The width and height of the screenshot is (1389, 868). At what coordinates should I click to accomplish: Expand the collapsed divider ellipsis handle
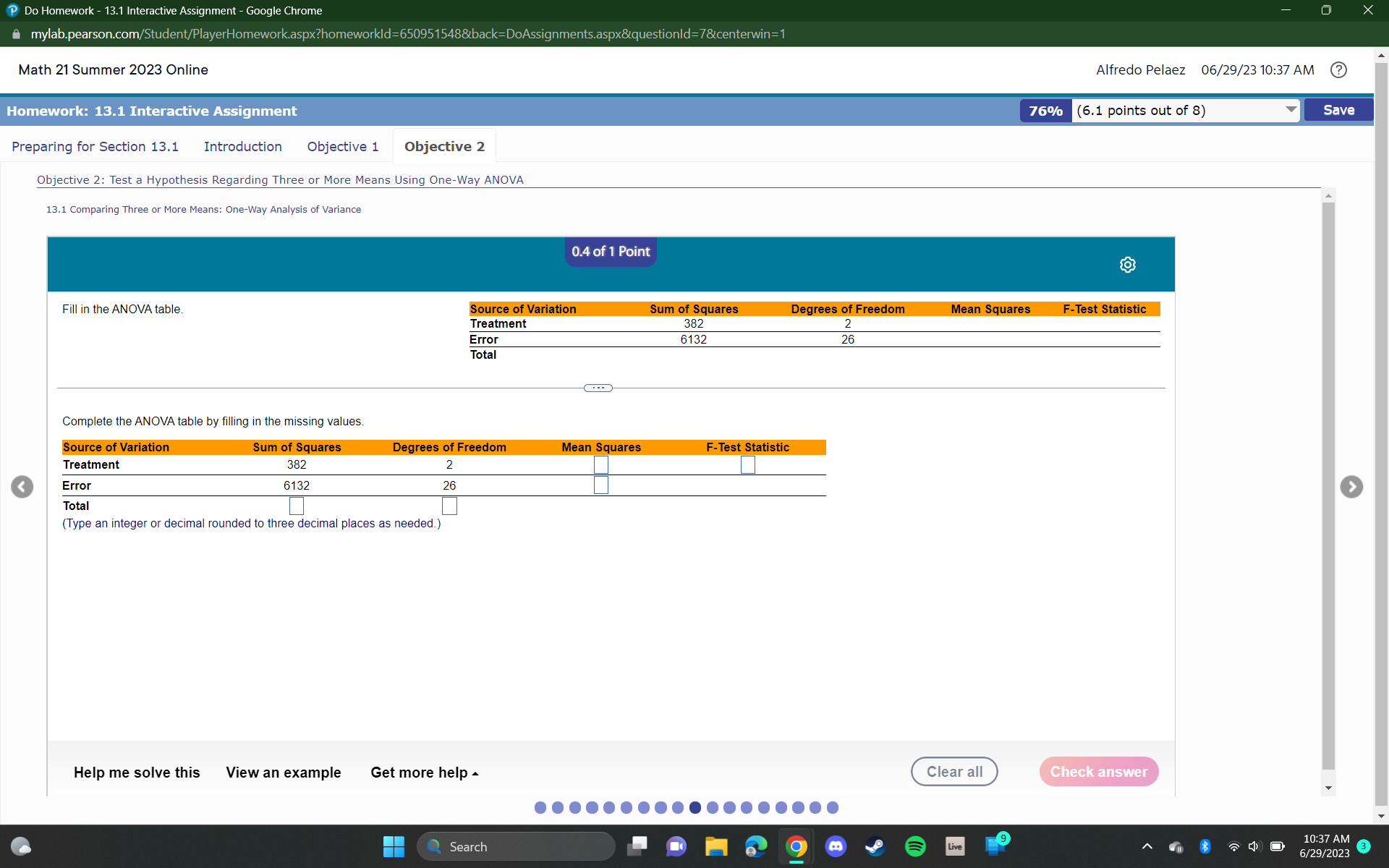598,388
